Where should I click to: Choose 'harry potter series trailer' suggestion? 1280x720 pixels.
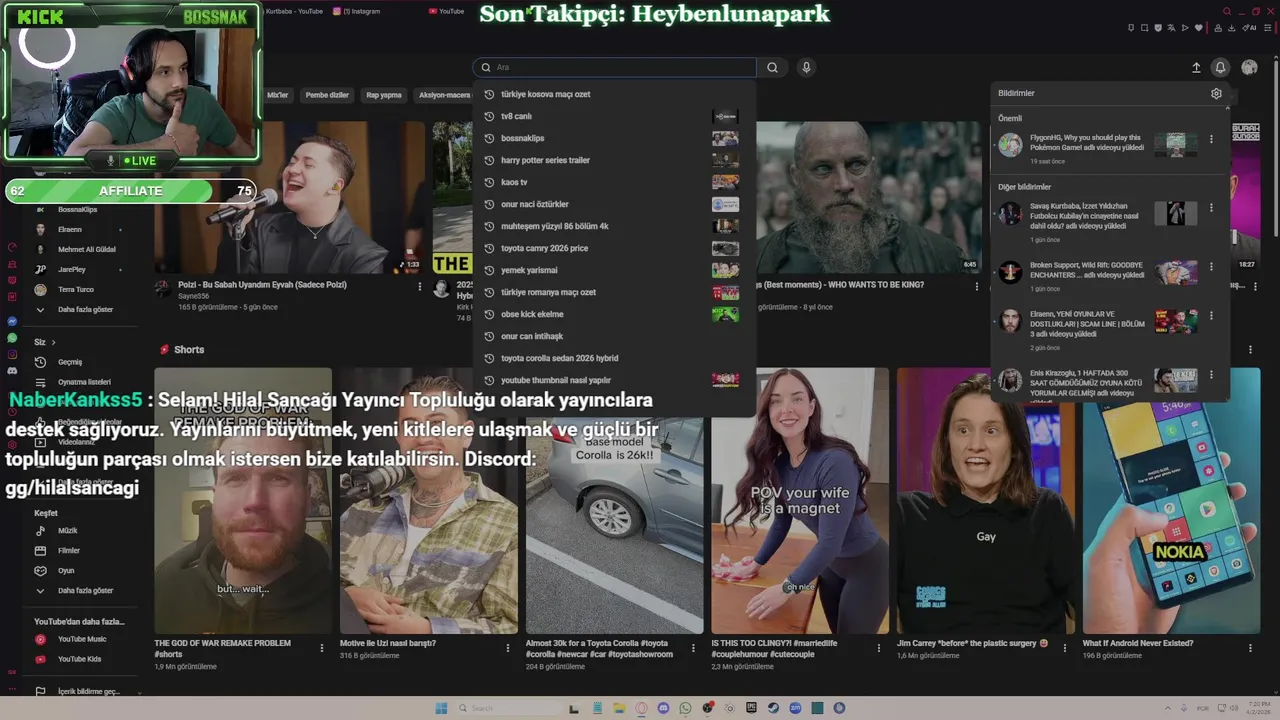[614, 160]
